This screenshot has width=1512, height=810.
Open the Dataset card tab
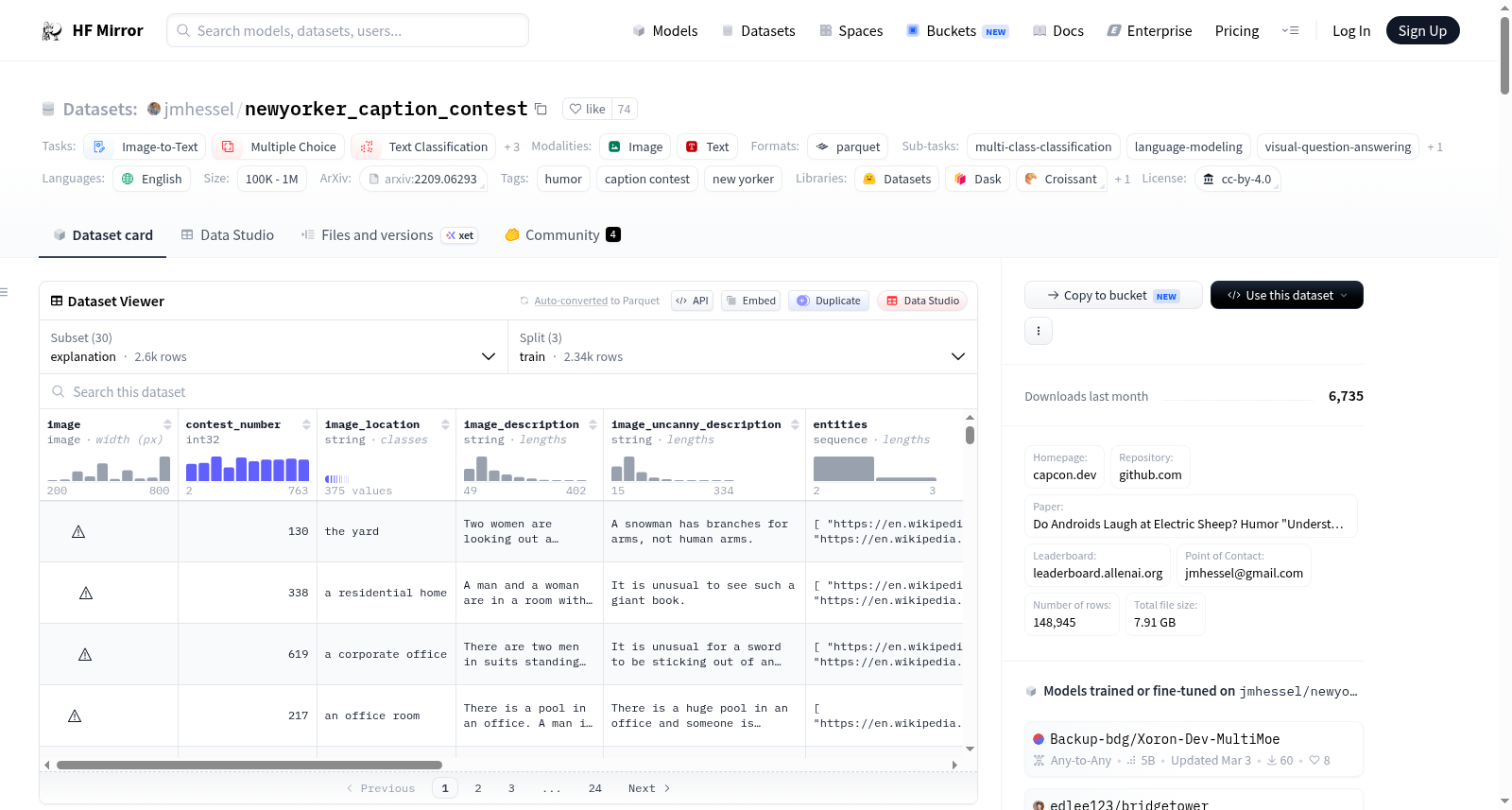pyautogui.click(x=103, y=235)
